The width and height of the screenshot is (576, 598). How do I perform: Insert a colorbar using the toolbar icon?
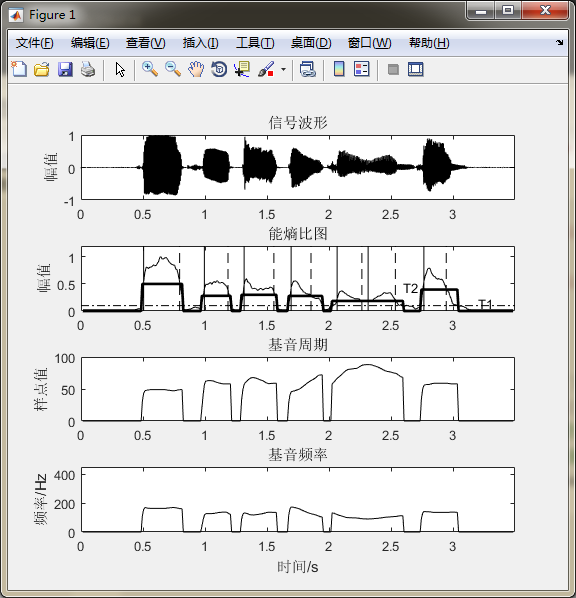point(339,70)
